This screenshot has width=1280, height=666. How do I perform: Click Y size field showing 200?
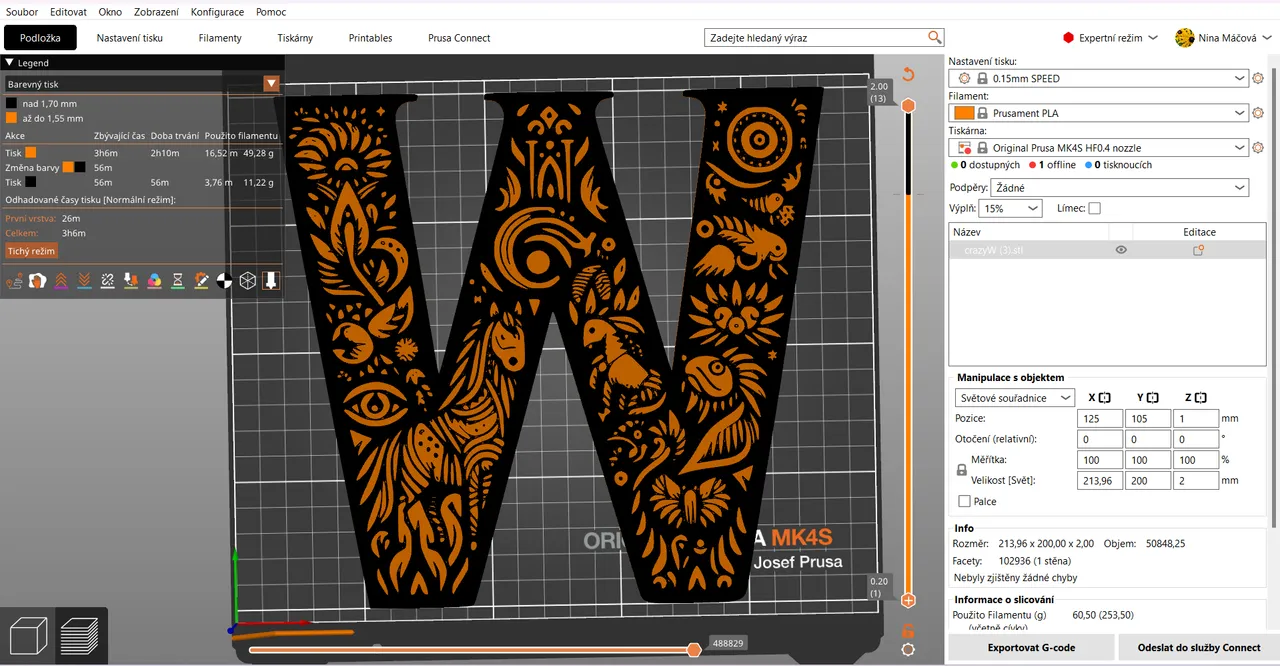[x=1148, y=480]
